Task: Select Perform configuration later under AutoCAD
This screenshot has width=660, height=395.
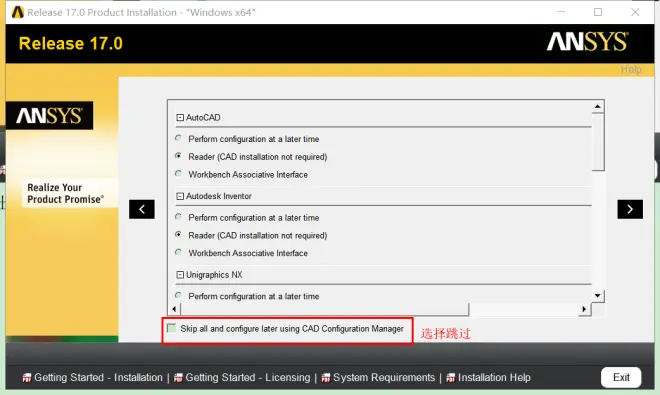Action: 178,139
